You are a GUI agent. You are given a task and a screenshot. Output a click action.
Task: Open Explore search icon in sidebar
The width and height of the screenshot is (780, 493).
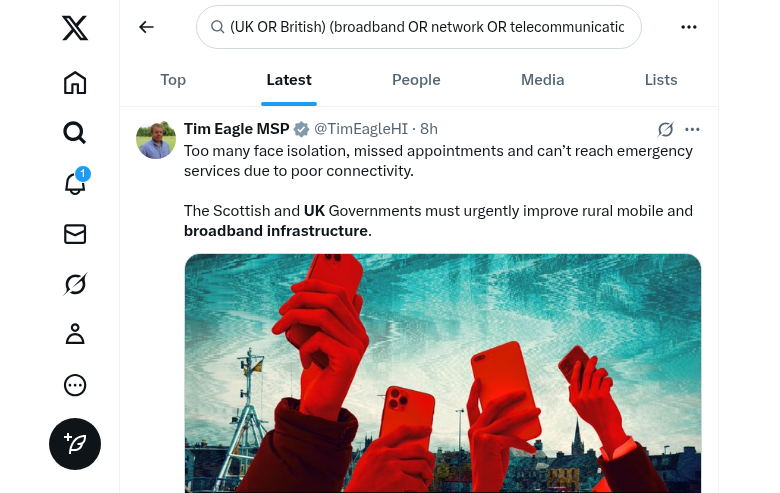pos(75,132)
